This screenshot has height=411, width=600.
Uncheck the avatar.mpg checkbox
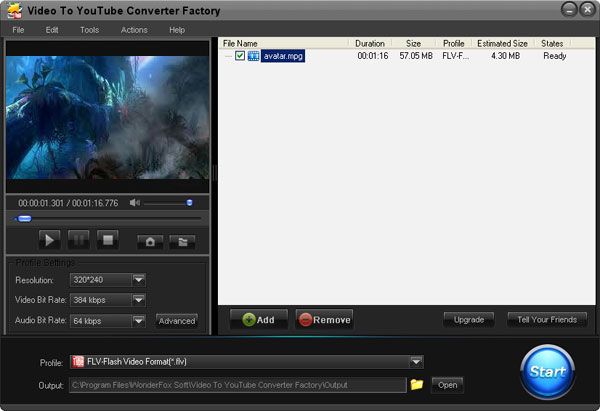tap(240, 56)
